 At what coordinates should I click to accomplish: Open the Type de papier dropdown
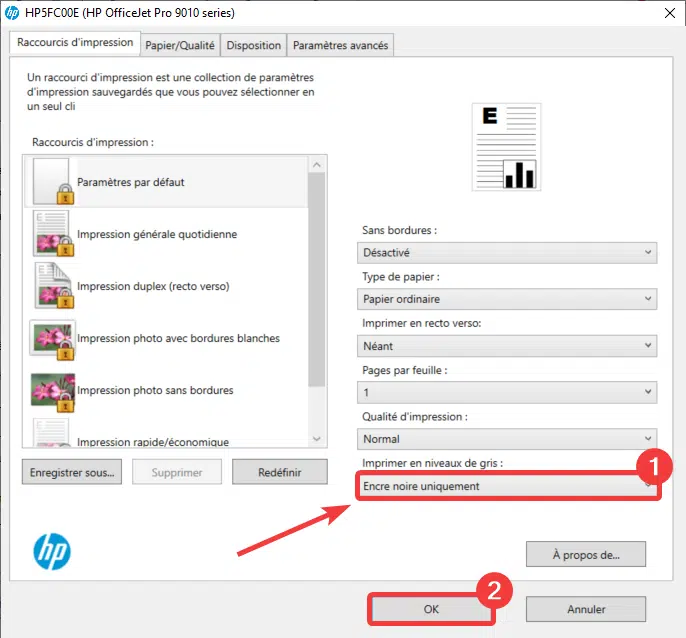coord(507,299)
